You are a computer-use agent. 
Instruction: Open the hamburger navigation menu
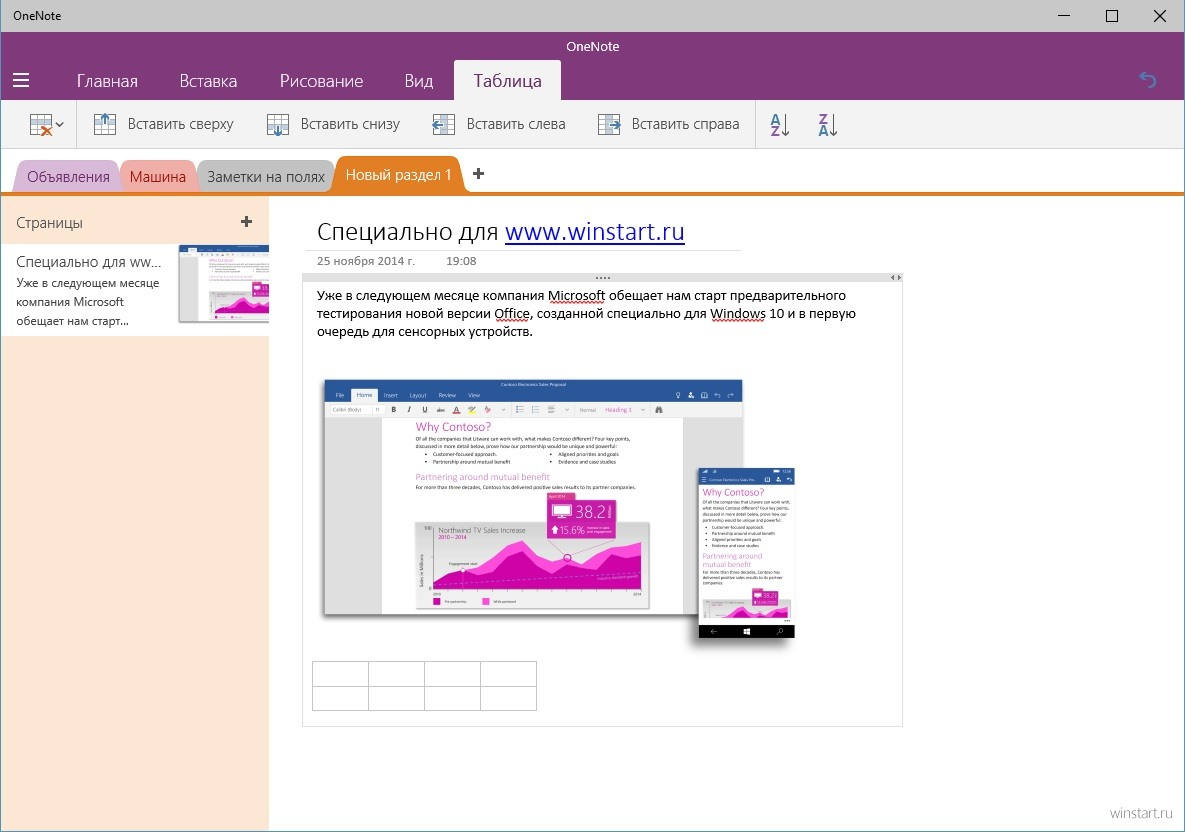click(x=21, y=80)
